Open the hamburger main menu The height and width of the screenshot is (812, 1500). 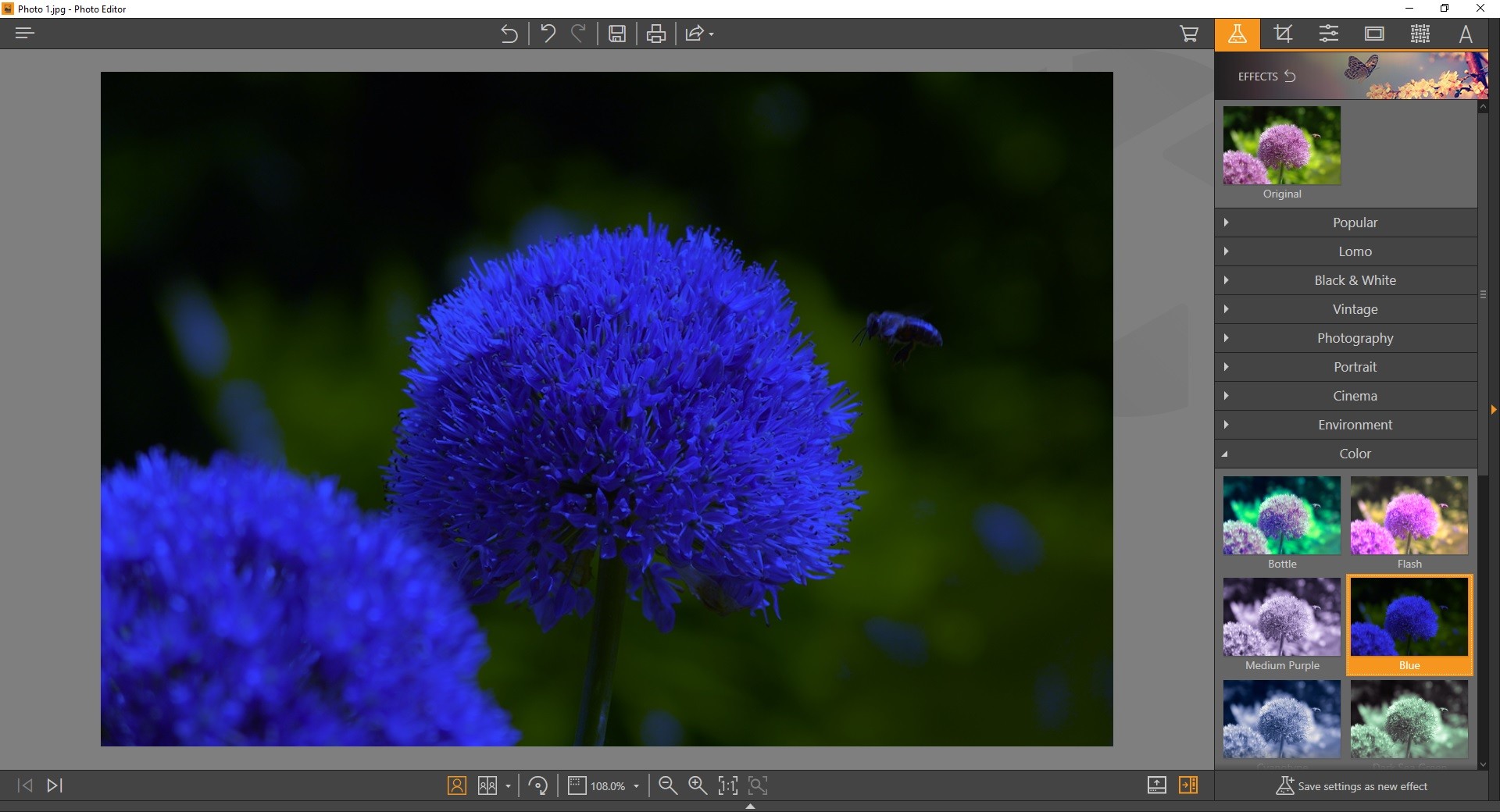(25, 34)
